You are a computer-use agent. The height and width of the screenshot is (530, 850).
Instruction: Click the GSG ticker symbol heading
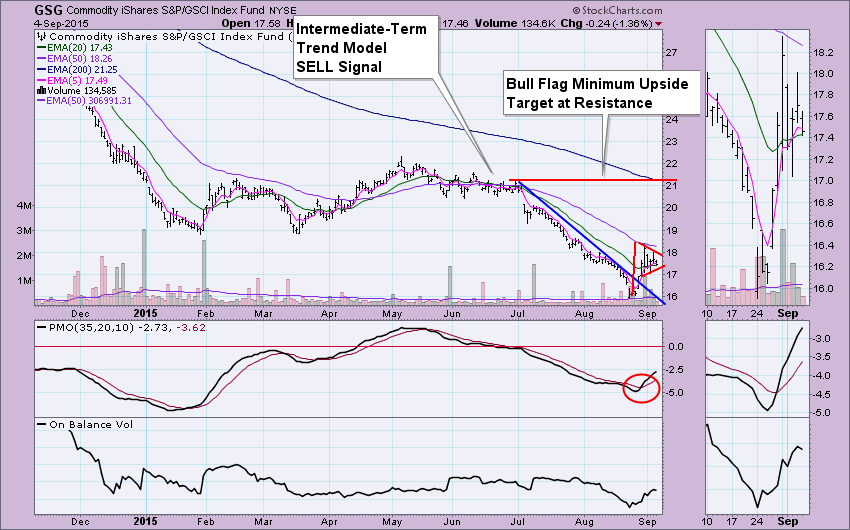(x=48, y=10)
